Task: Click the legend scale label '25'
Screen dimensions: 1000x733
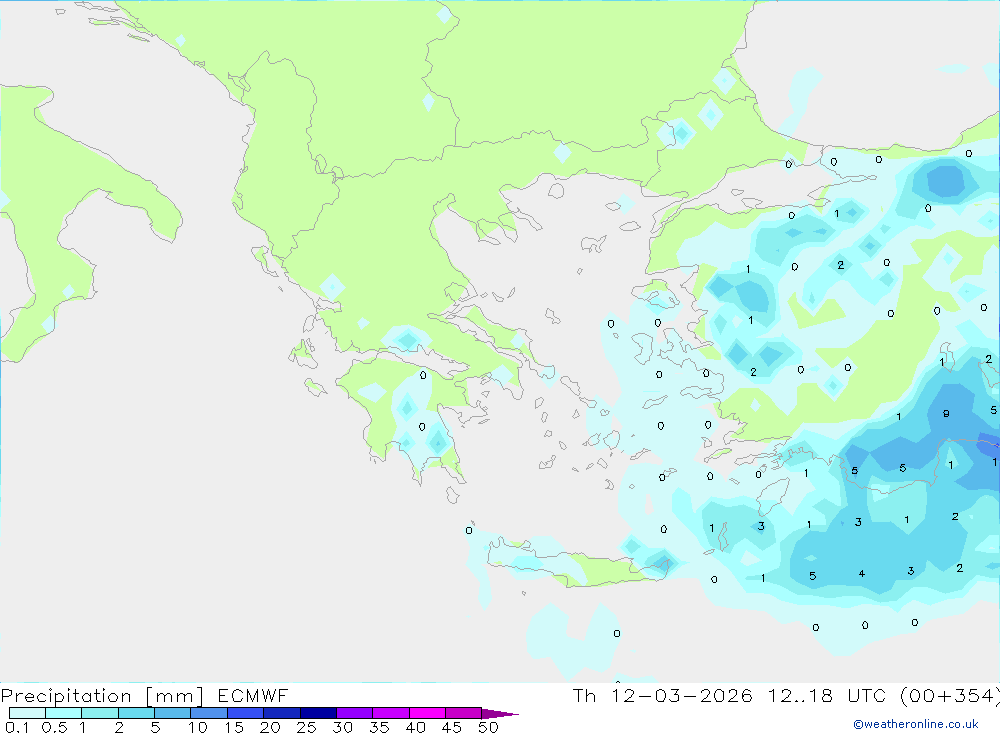Action: [306, 727]
